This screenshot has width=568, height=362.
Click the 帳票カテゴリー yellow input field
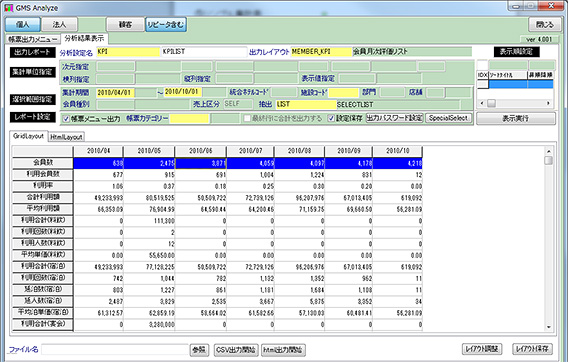tap(189, 118)
